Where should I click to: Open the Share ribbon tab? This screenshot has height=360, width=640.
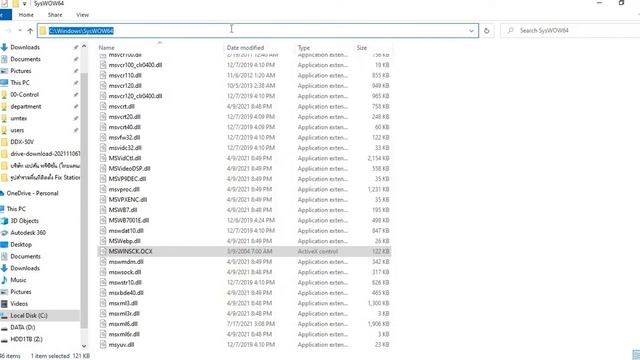(x=55, y=15)
